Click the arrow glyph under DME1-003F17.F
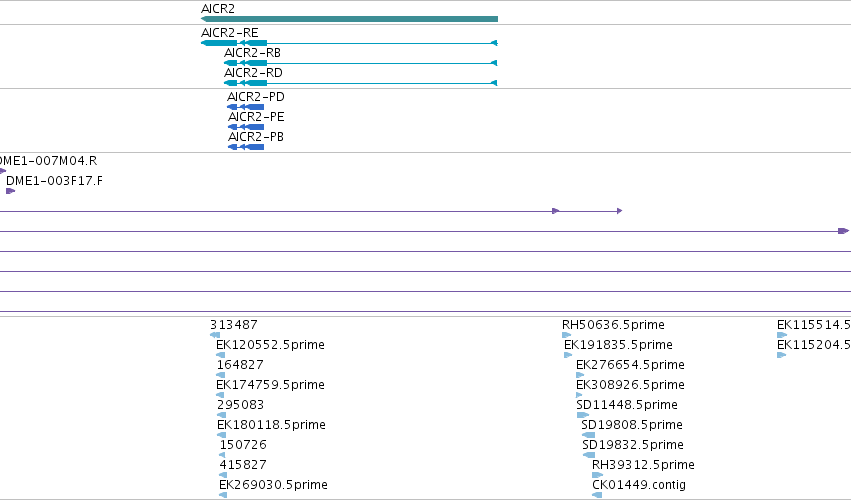The image size is (851, 500). (x=10, y=191)
